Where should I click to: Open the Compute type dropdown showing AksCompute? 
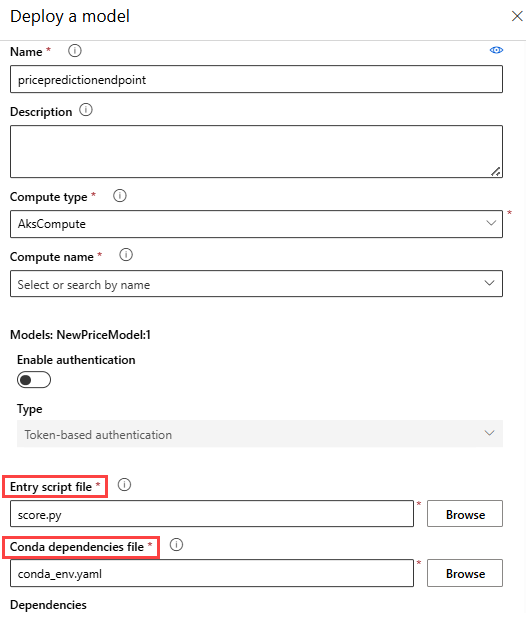[x=256, y=224]
